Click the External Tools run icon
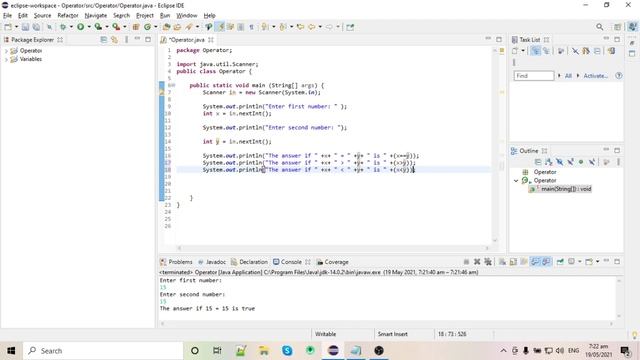640x360 pixels. point(116,27)
